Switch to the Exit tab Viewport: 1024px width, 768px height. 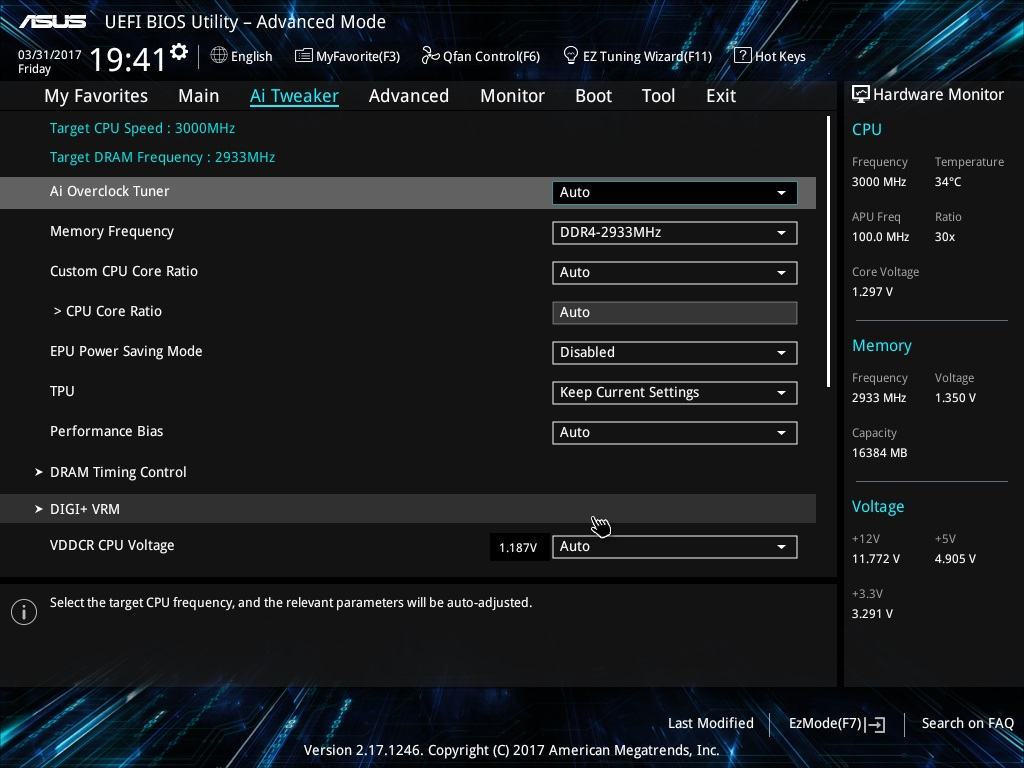[x=721, y=96]
